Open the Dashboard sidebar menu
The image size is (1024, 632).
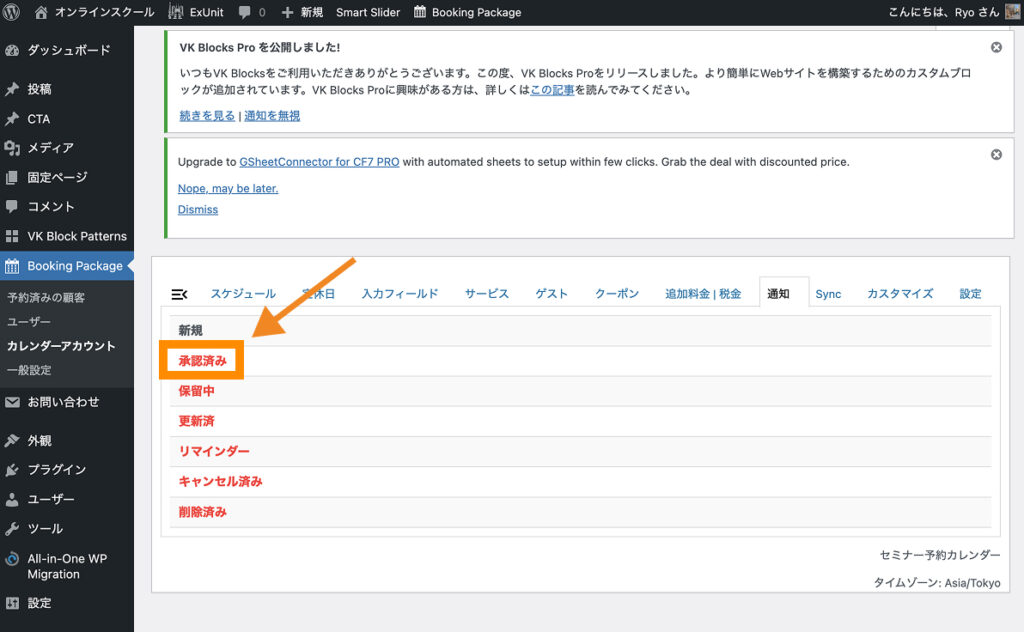[68, 50]
